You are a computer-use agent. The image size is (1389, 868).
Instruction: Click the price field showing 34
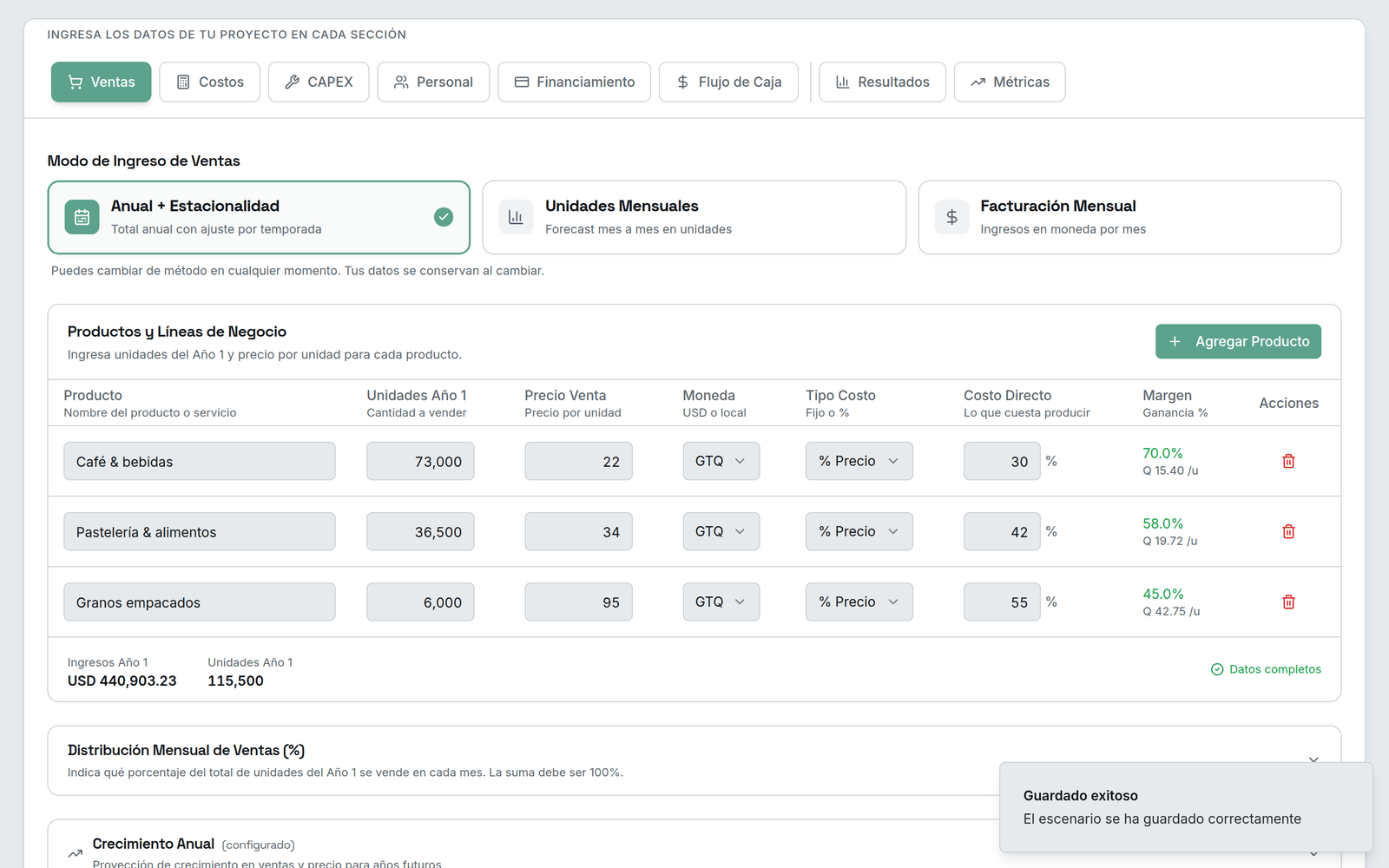tap(578, 531)
